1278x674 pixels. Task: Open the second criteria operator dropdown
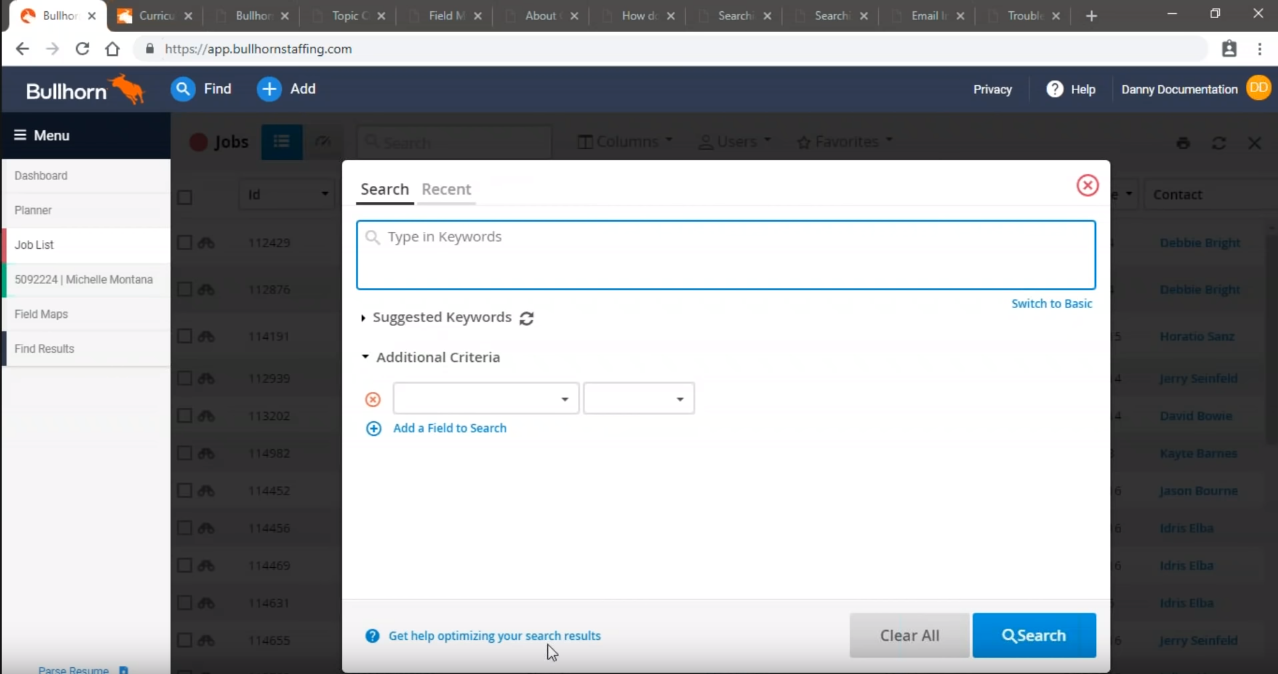(x=639, y=399)
